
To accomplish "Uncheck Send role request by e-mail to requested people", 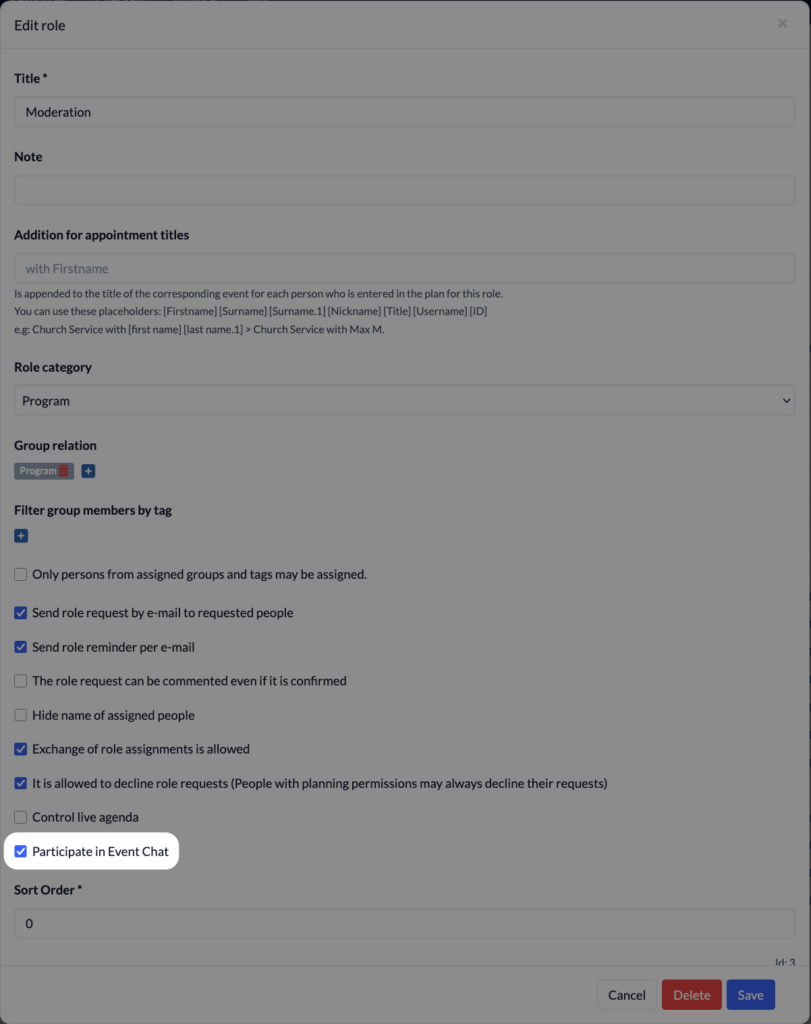I will tap(20, 613).
